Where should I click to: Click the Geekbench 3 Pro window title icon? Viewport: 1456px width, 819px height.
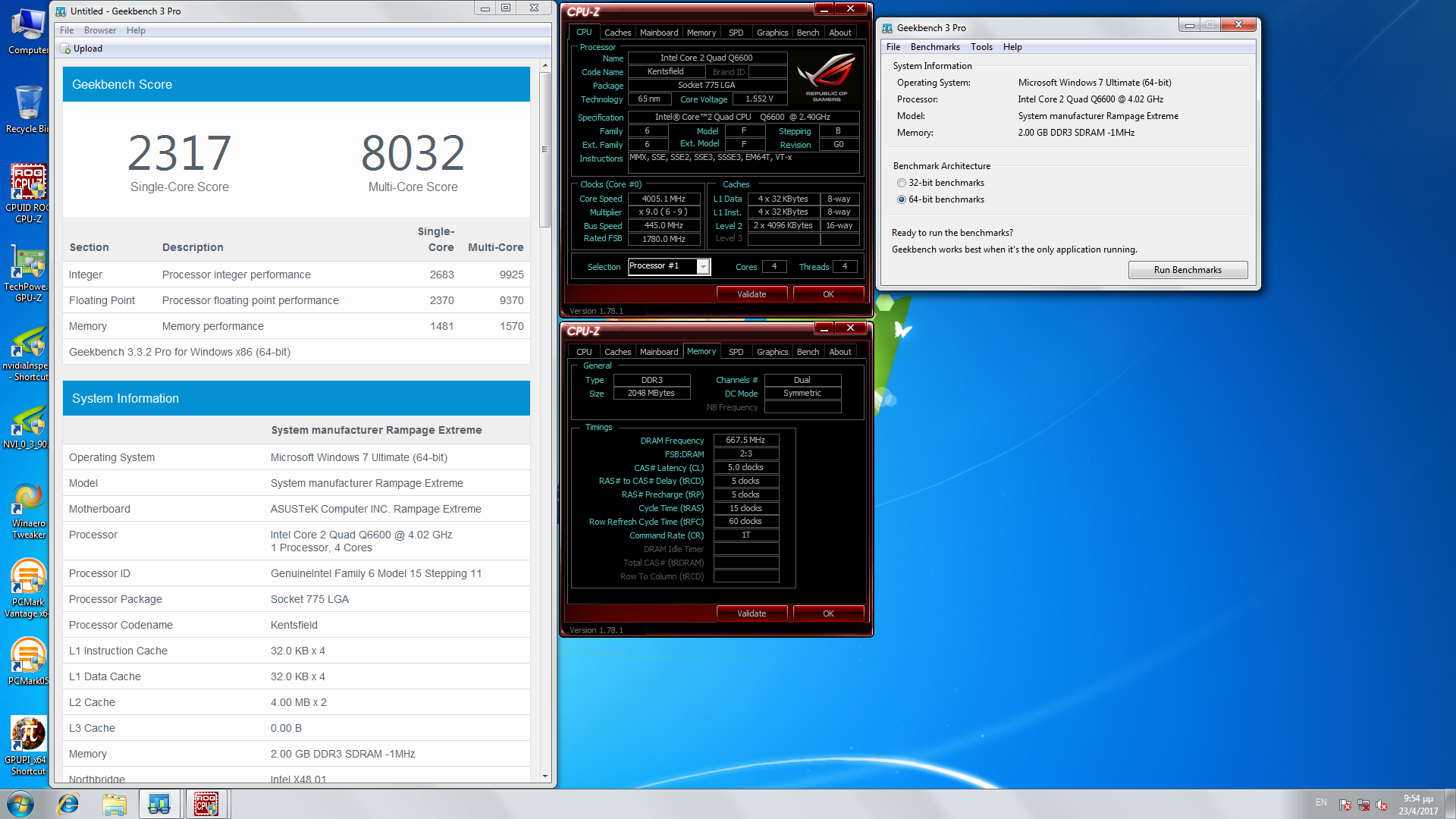pyautogui.click(x=887, y=28)
